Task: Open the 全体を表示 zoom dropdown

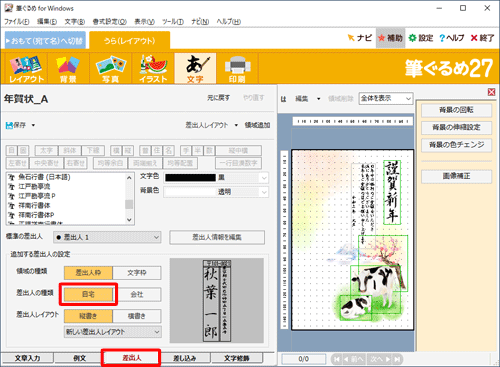Action: tap(386, 98)
